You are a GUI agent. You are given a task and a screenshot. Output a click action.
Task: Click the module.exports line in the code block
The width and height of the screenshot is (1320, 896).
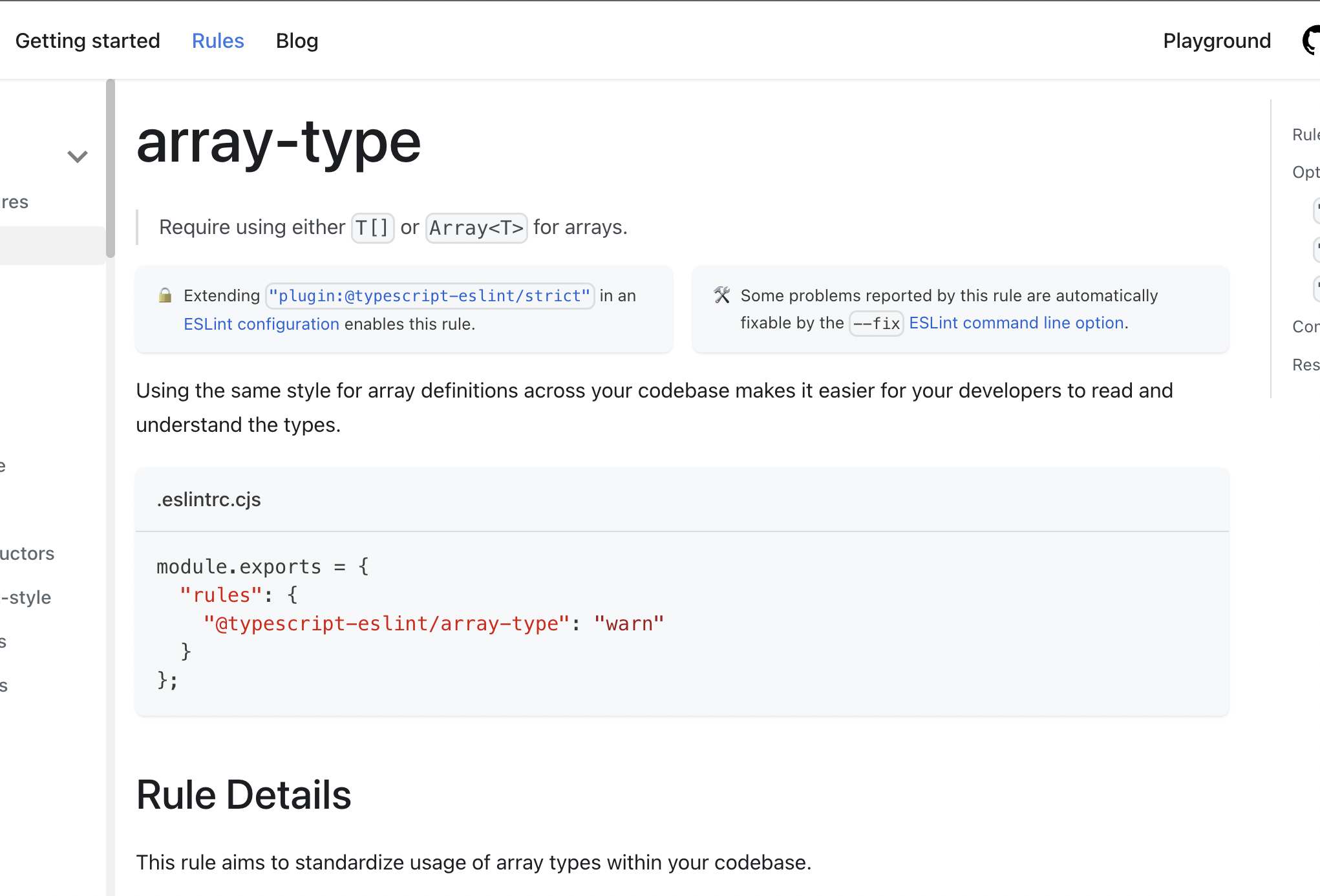263,566
